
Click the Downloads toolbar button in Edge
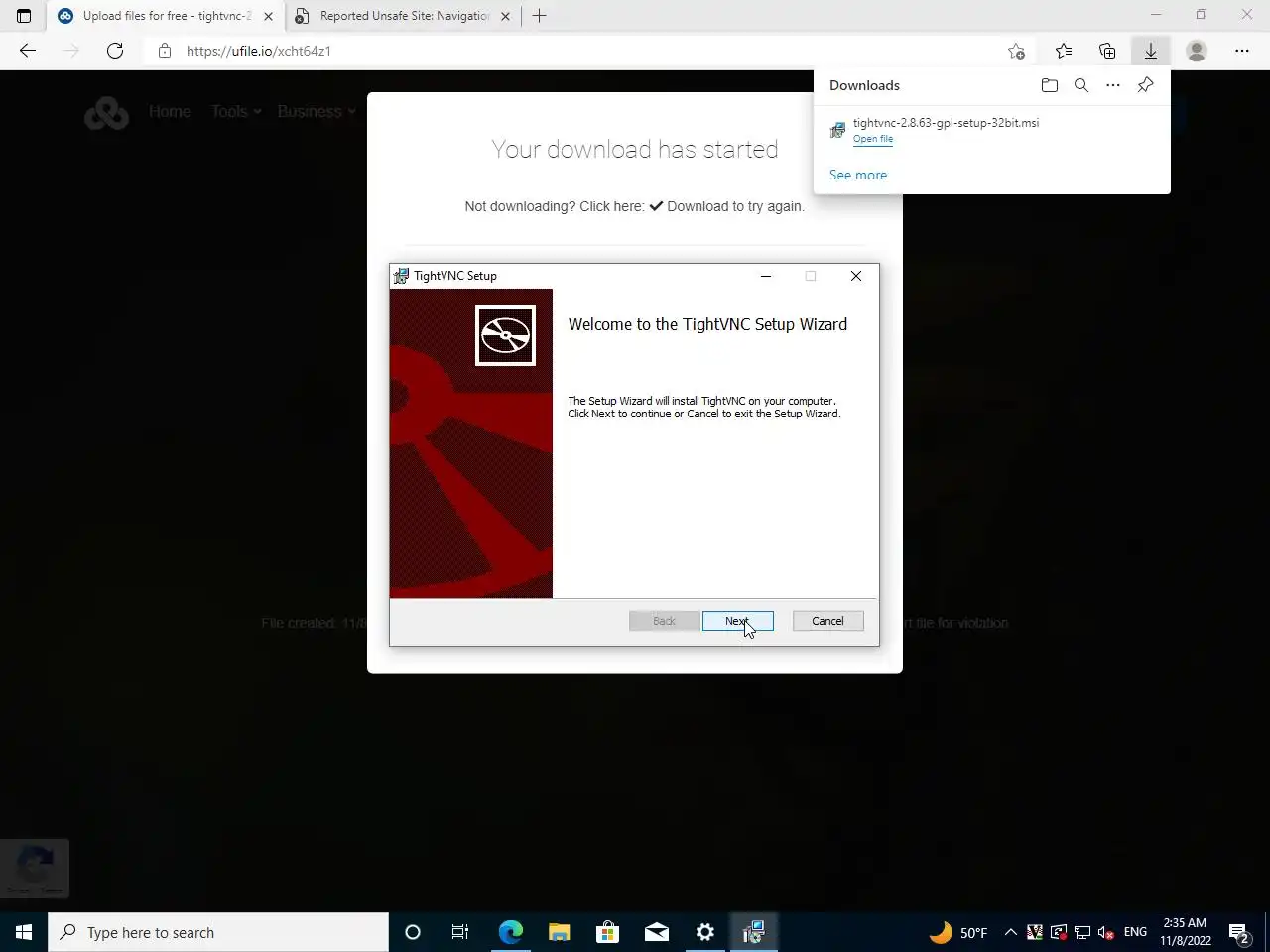click(x=1151, y=51)
